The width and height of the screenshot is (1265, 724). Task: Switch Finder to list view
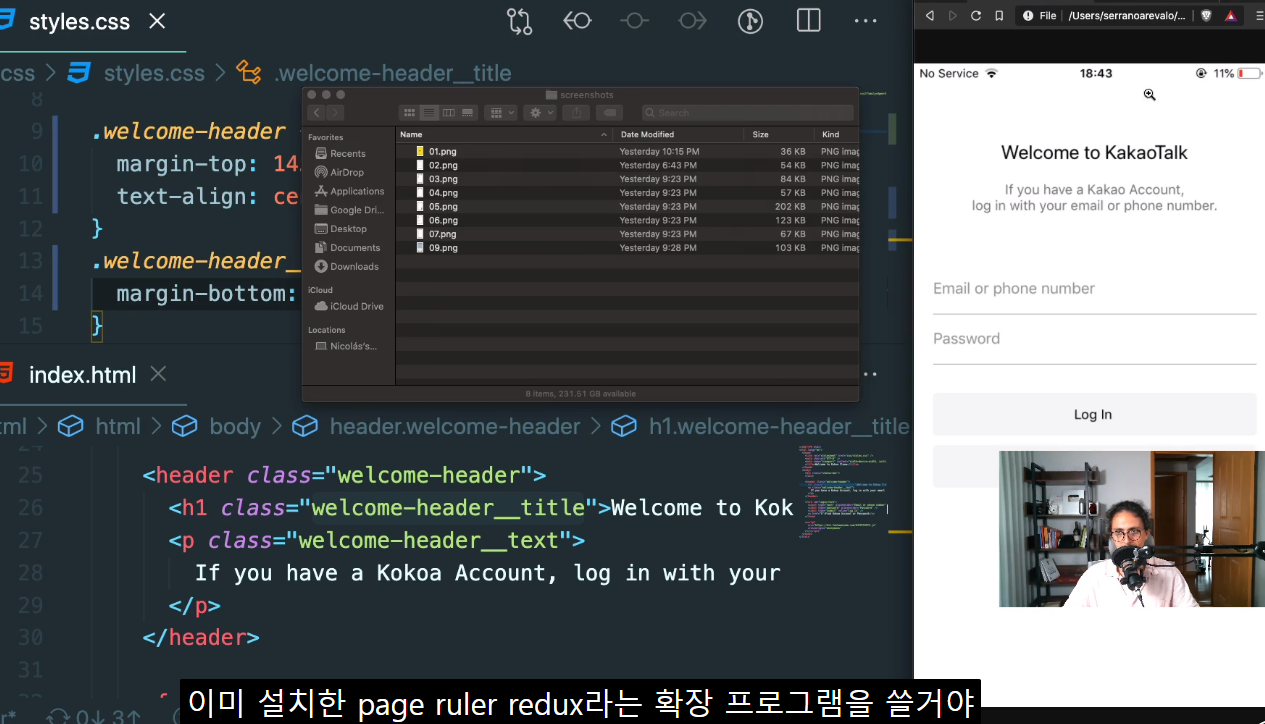pyautogui.click(x=428, y=113)
